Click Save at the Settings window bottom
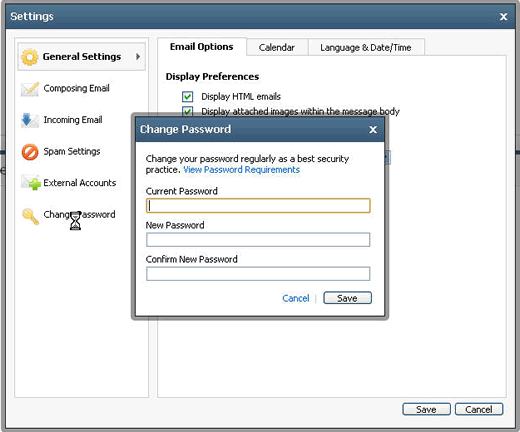The image size is (520, 432). (x=426, y=409)
